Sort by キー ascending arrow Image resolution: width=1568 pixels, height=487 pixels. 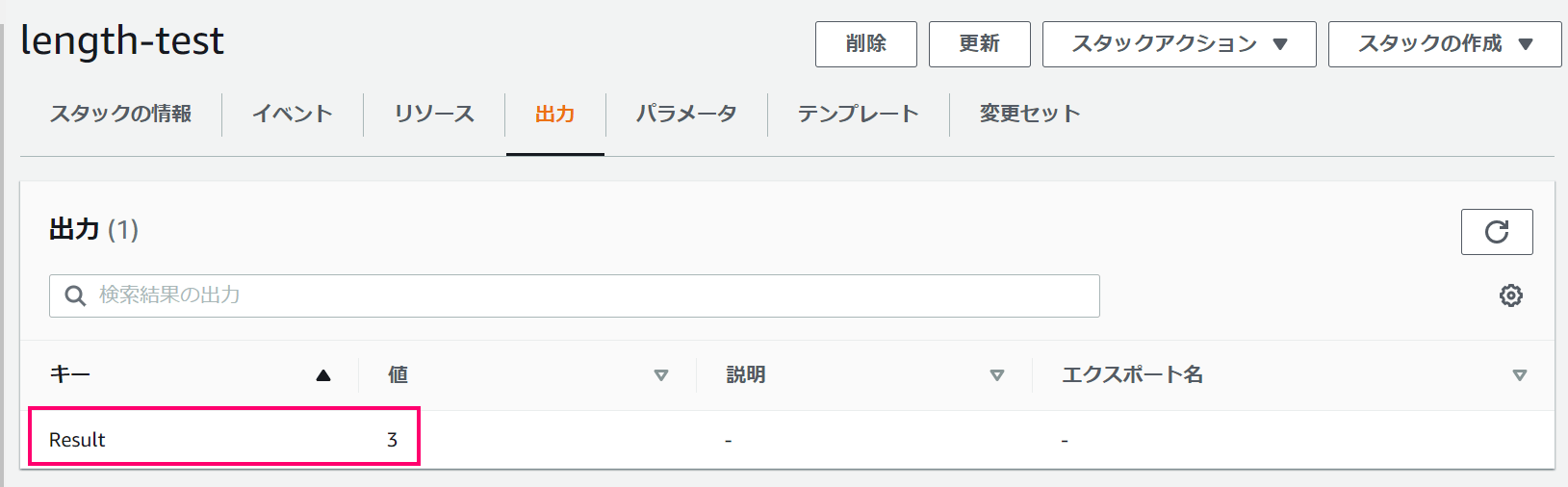coord(323,375)
